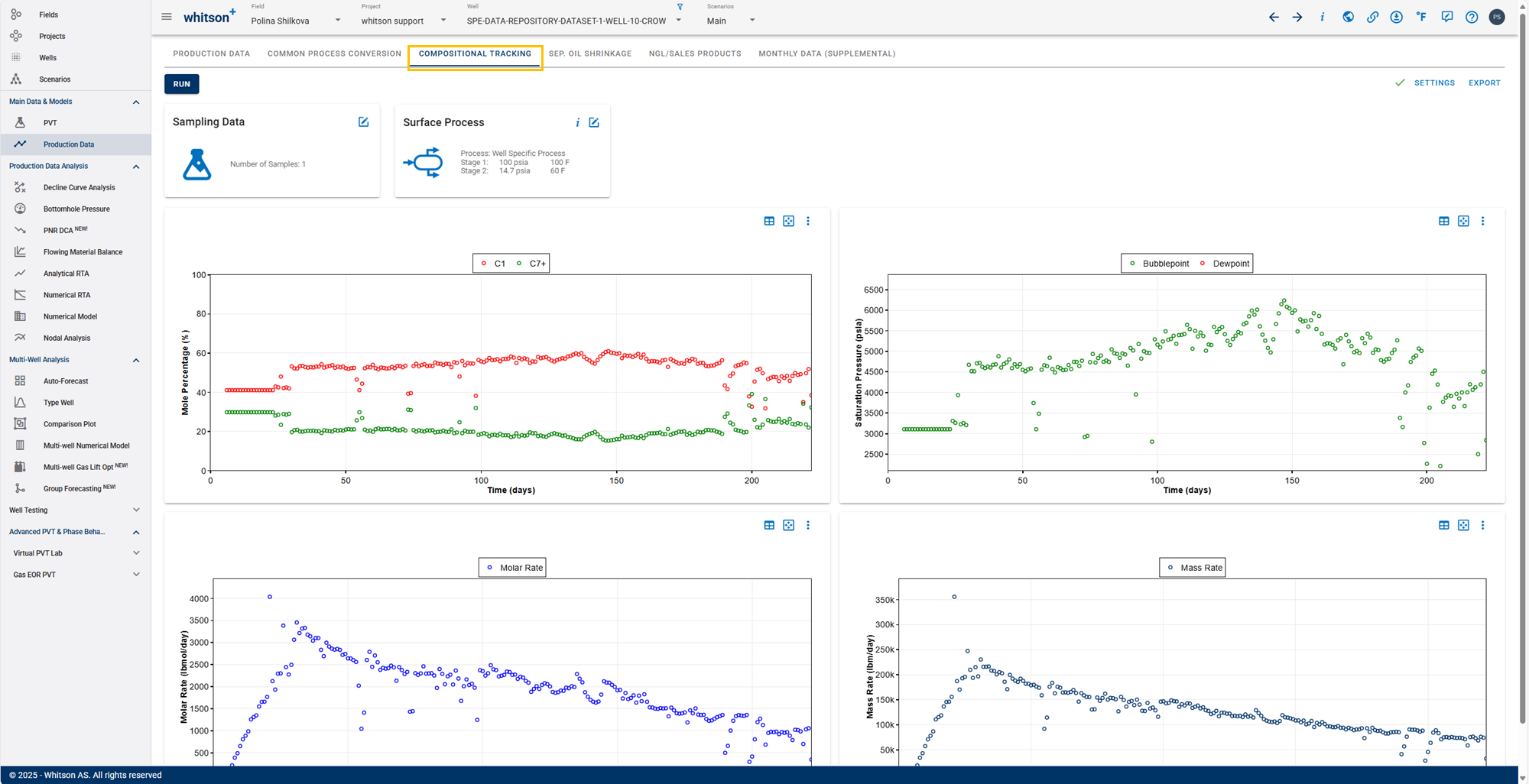
Task: Open the Project dropdown whitson support
Action: point(404,21)
